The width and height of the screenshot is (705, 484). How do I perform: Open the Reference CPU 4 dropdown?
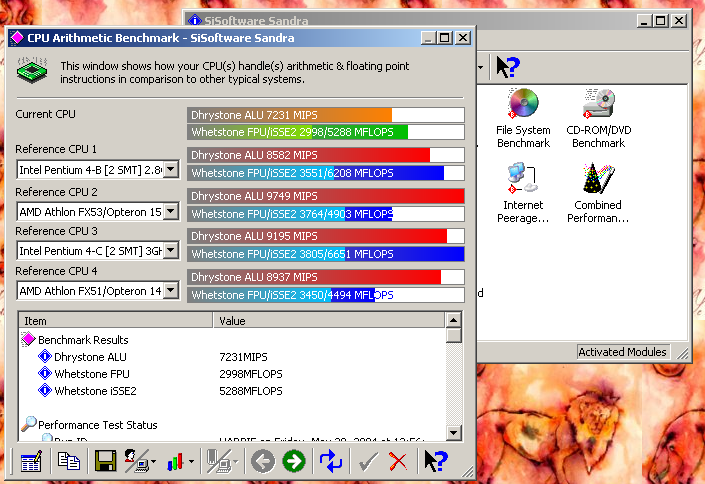[x=170, y=290]
